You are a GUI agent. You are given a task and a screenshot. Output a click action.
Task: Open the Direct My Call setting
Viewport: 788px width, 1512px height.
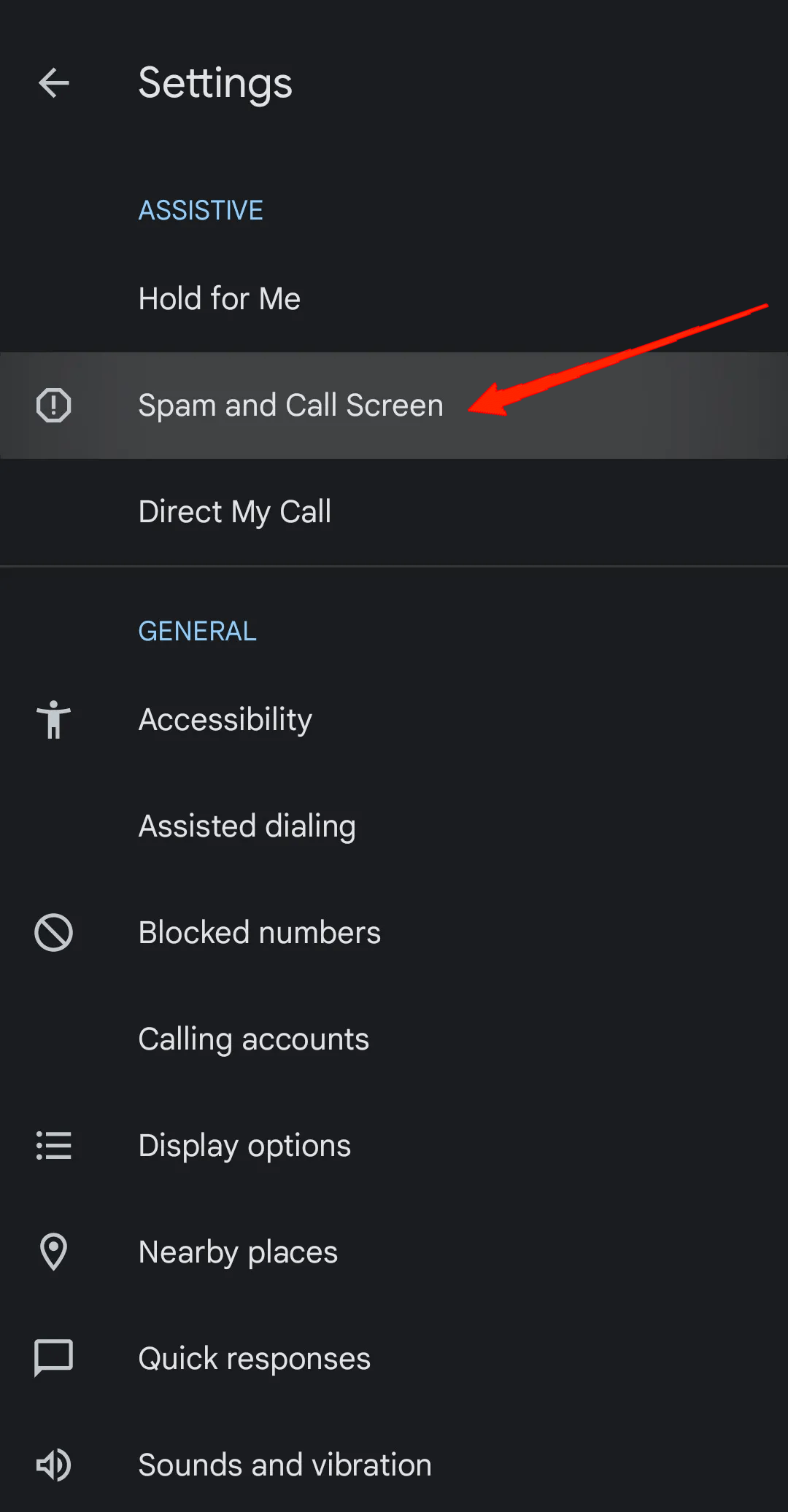pyautogui.click(x=235, y=511)
